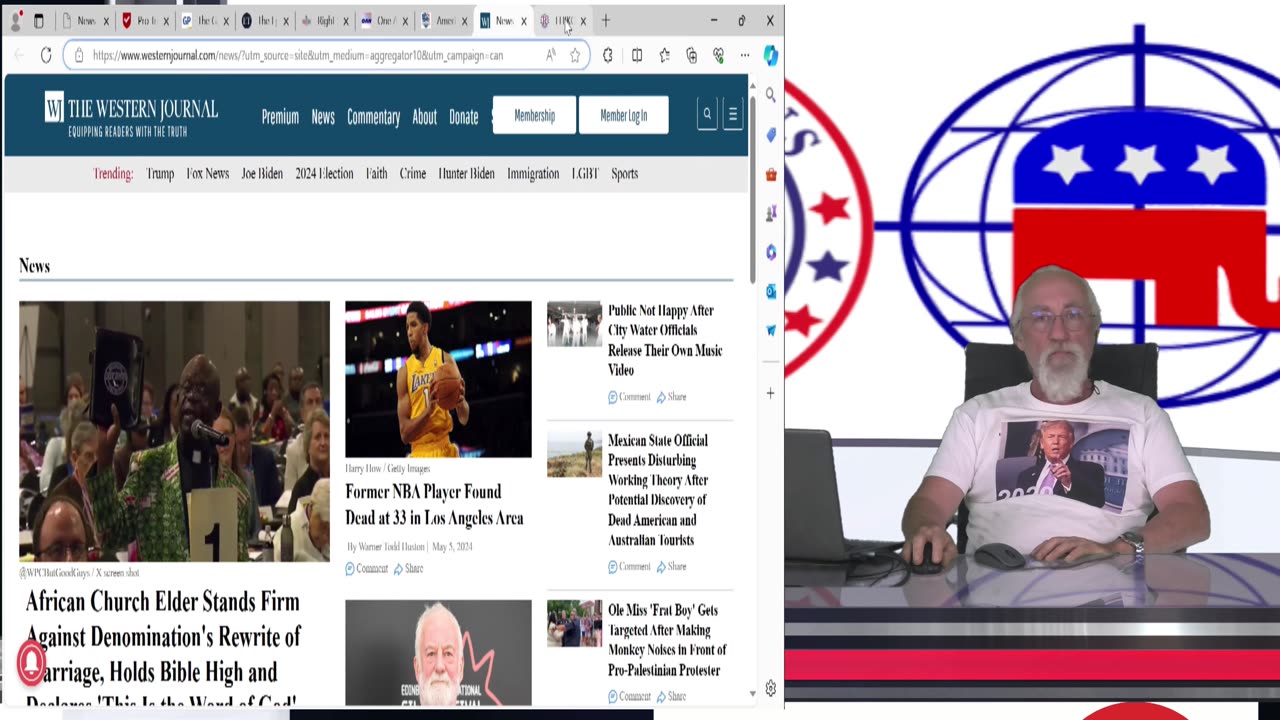Open 'Public Not Happy After City Water' article
The image size is (1280, 720).
pyautogui.click(x=665, y=340)
